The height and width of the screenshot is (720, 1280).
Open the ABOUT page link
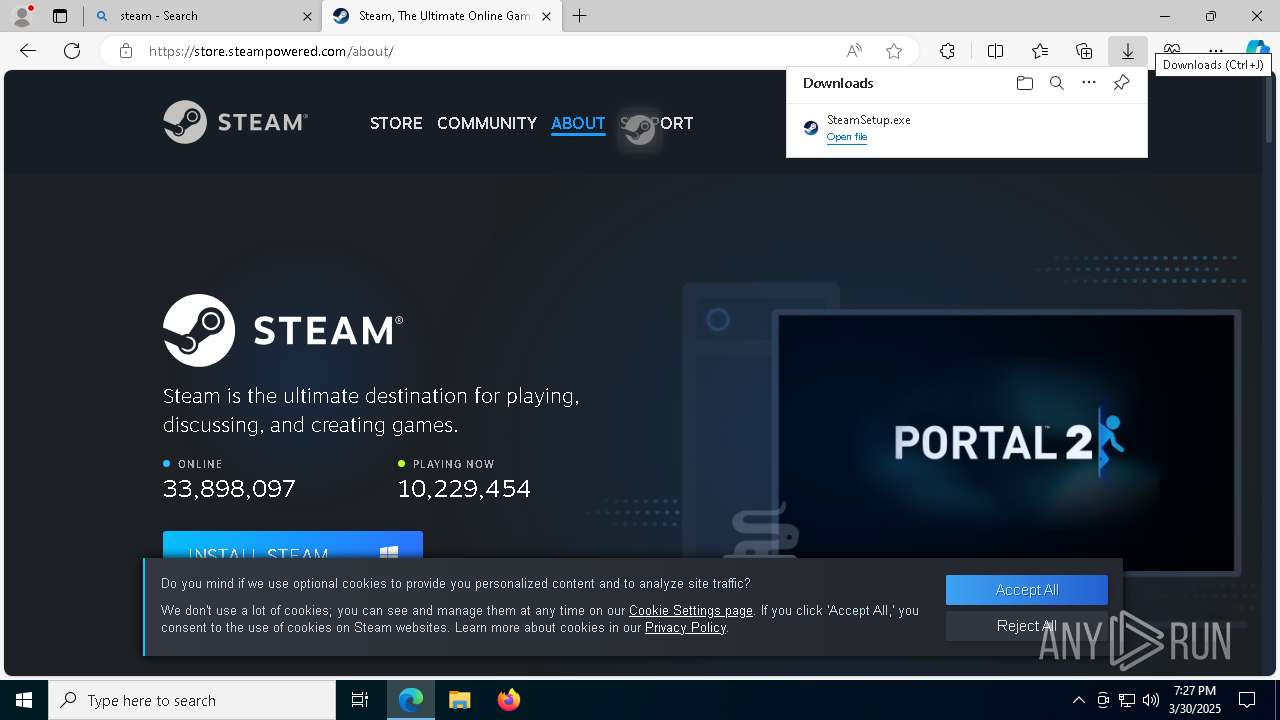point(578,123)
